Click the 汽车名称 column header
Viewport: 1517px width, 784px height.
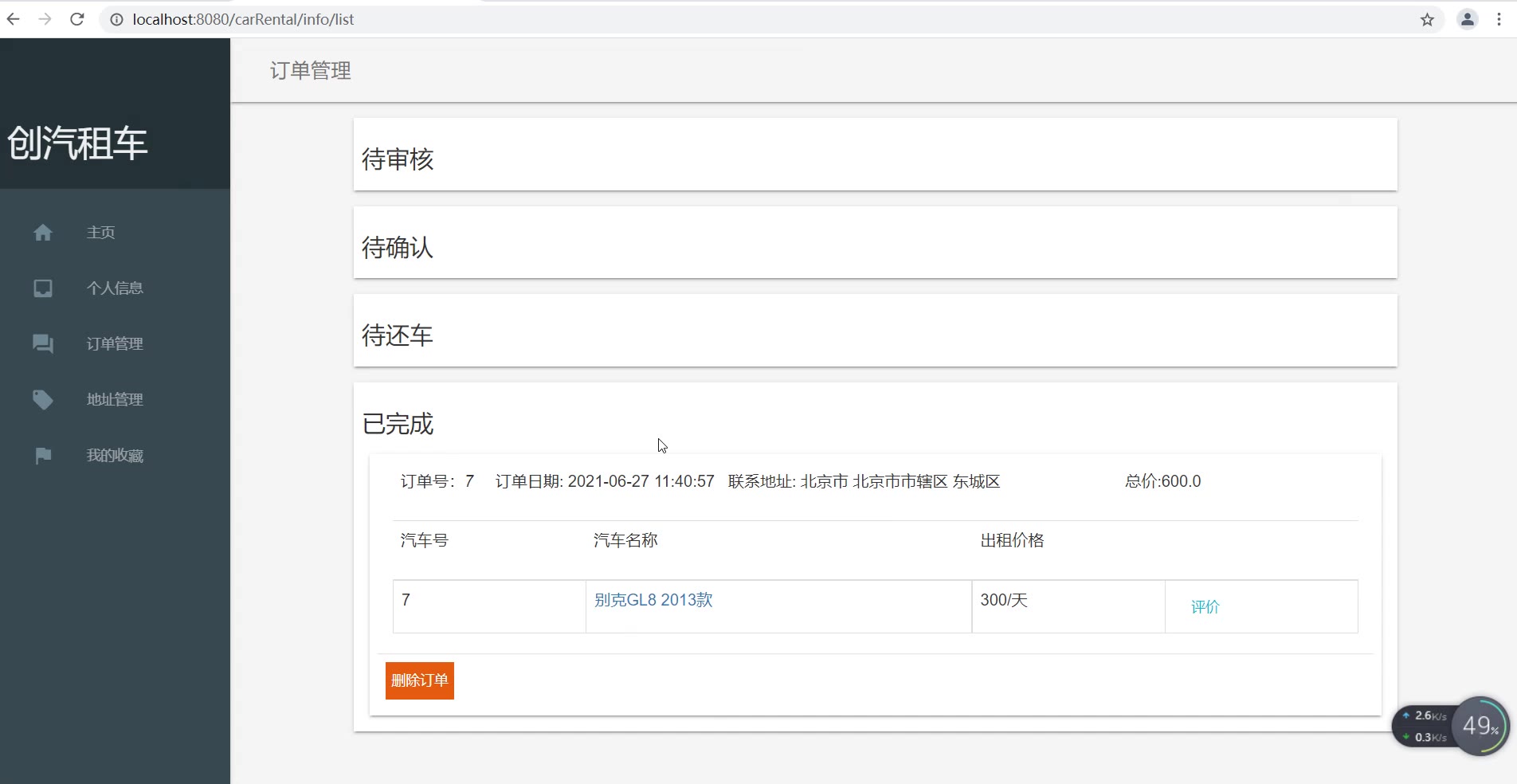625,540
